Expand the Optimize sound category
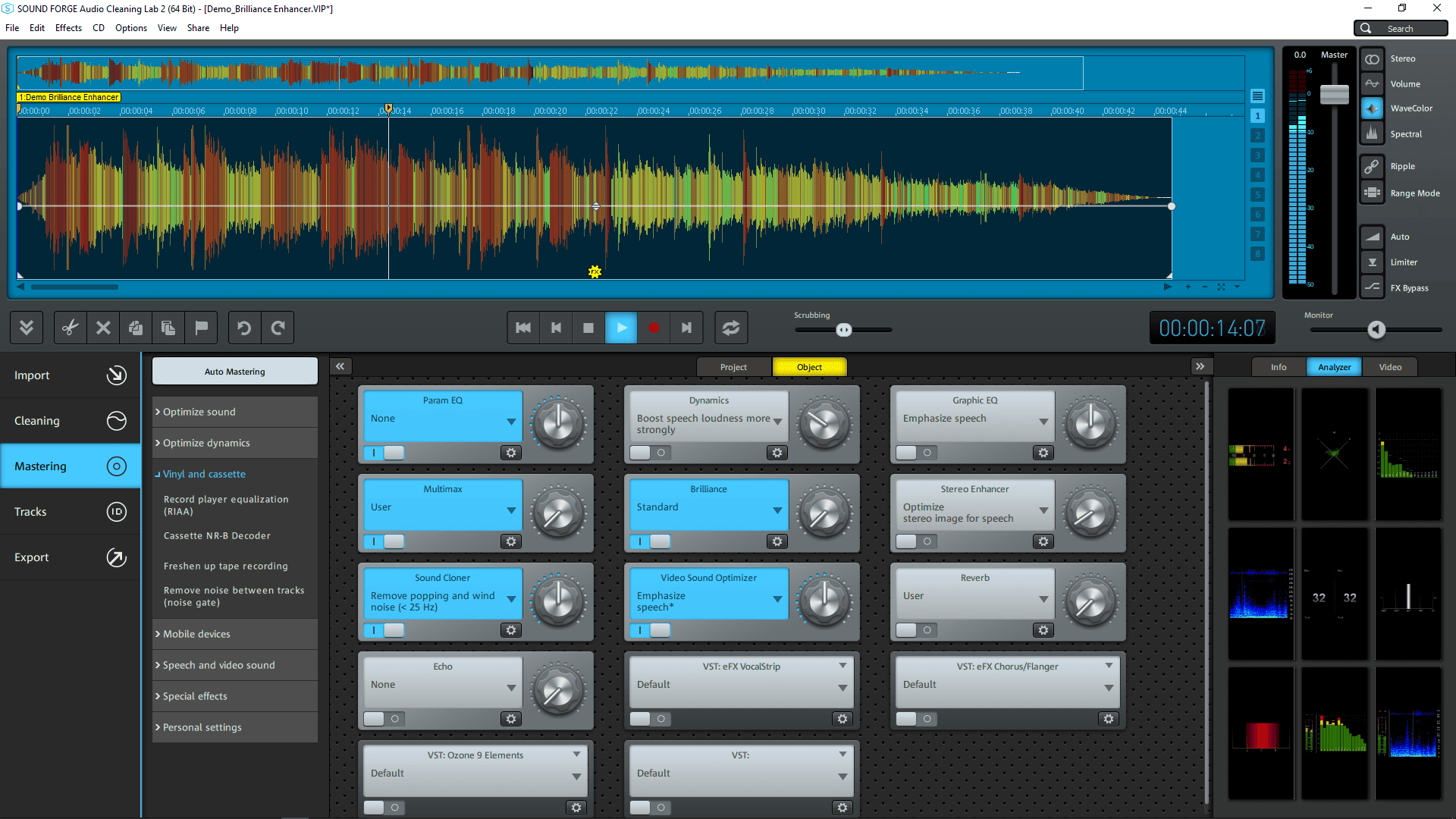The width and height of the screenshot is (1456, 819). [x=235, y=412]
